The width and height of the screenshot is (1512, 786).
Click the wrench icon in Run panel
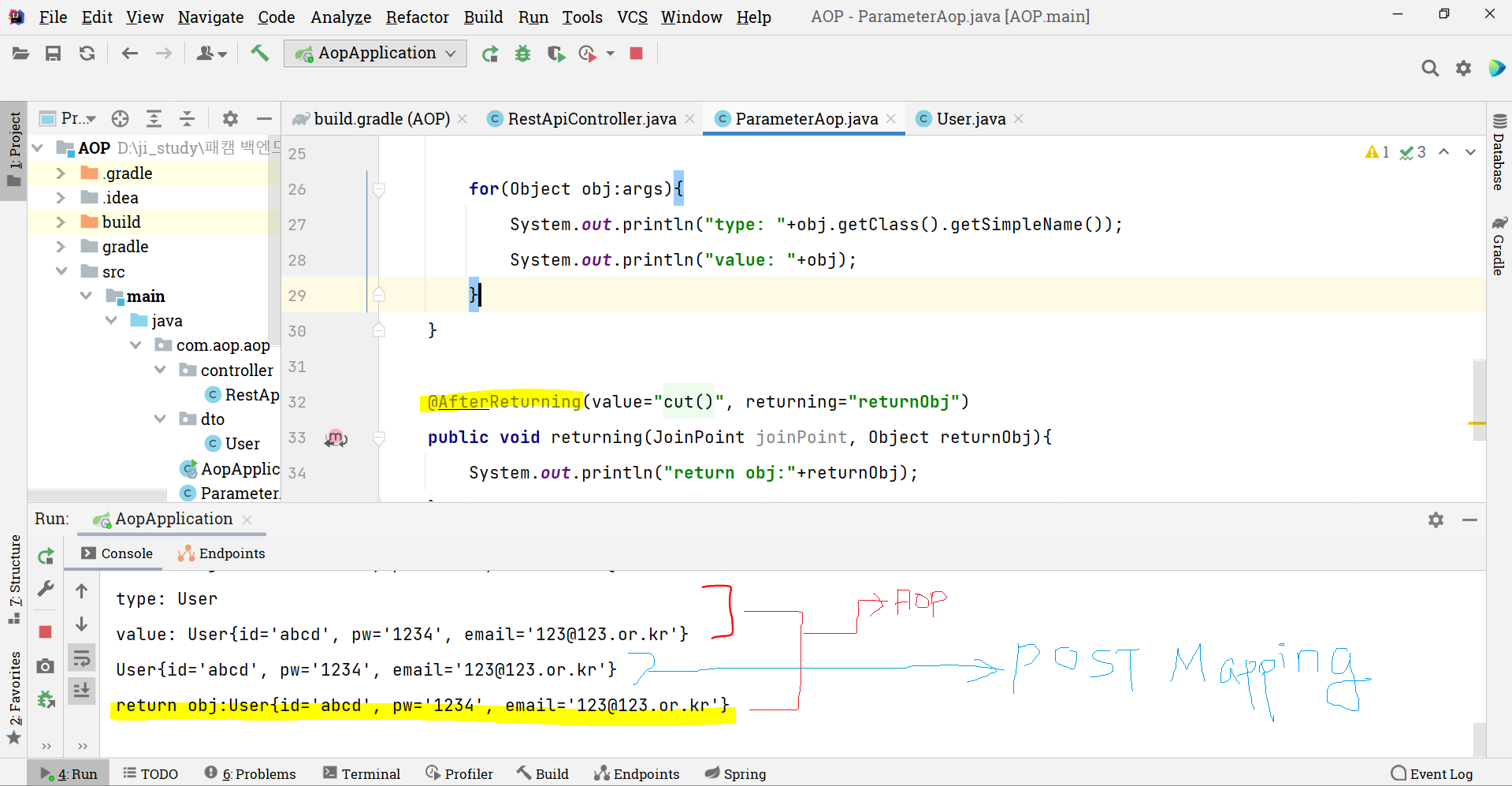(46, 589)
